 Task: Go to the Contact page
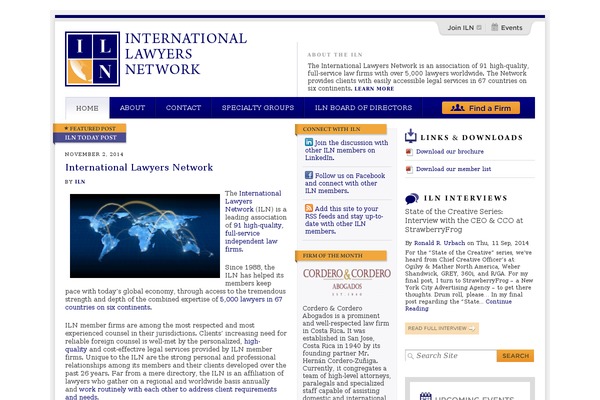183,108
